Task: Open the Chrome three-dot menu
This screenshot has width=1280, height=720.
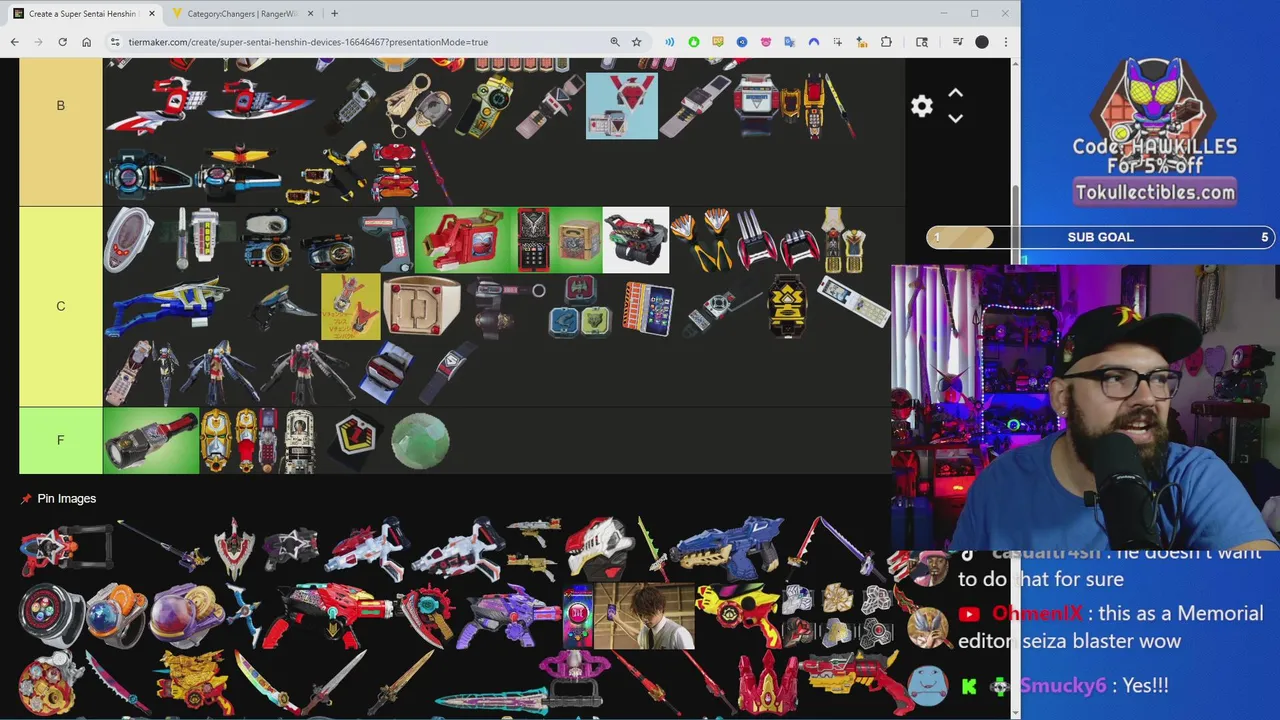Action: [x=1005, y=42]
